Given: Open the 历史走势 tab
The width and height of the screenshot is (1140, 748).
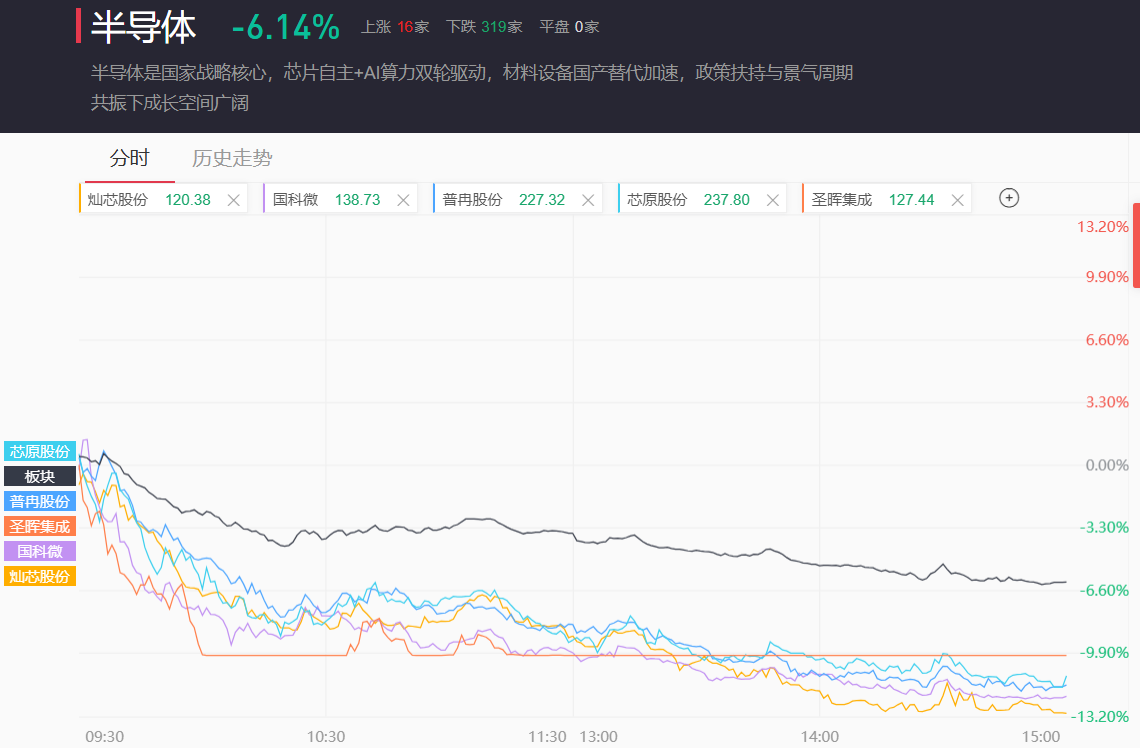Looking at the screenshot, I should (232, 158).
